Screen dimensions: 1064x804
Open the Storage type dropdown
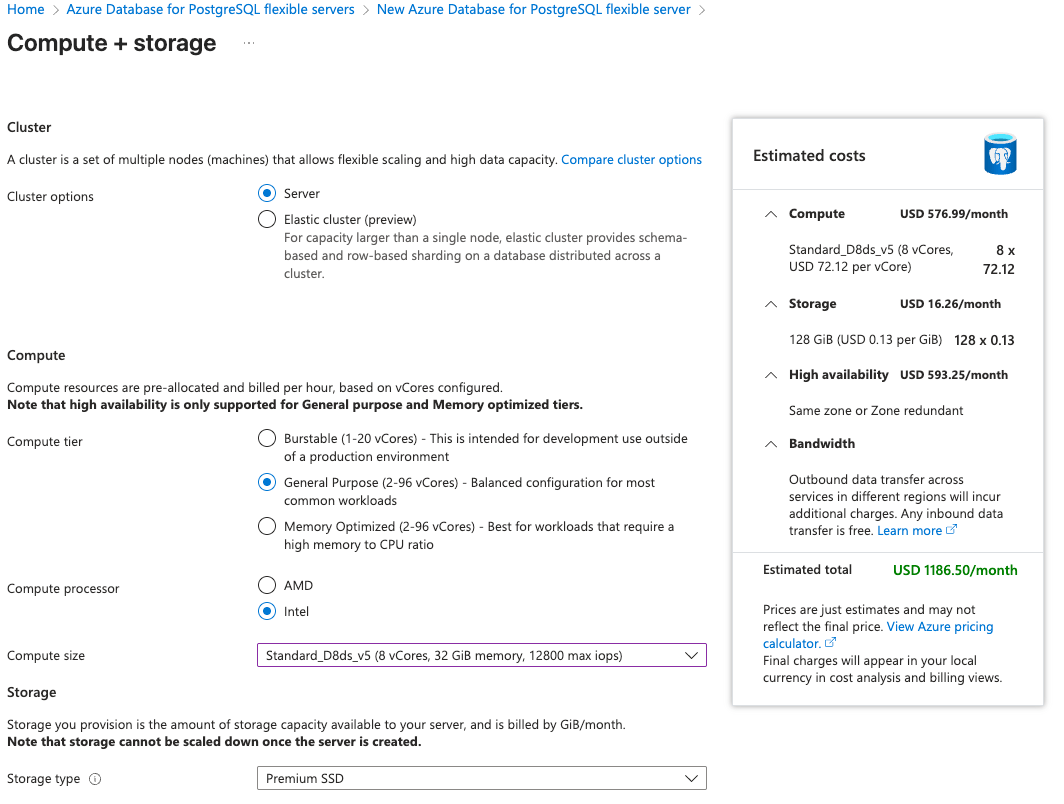pos(481,779)
